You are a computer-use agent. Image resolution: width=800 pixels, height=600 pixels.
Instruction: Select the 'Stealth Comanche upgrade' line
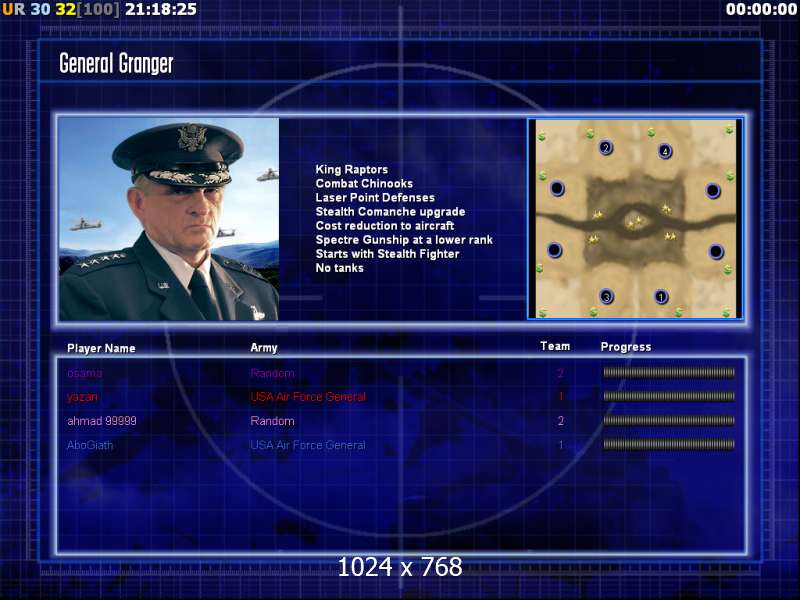point(390,211)
